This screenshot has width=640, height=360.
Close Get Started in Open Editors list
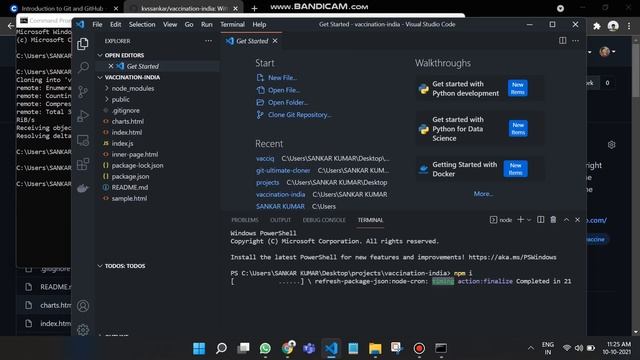(x=111, y=66)
